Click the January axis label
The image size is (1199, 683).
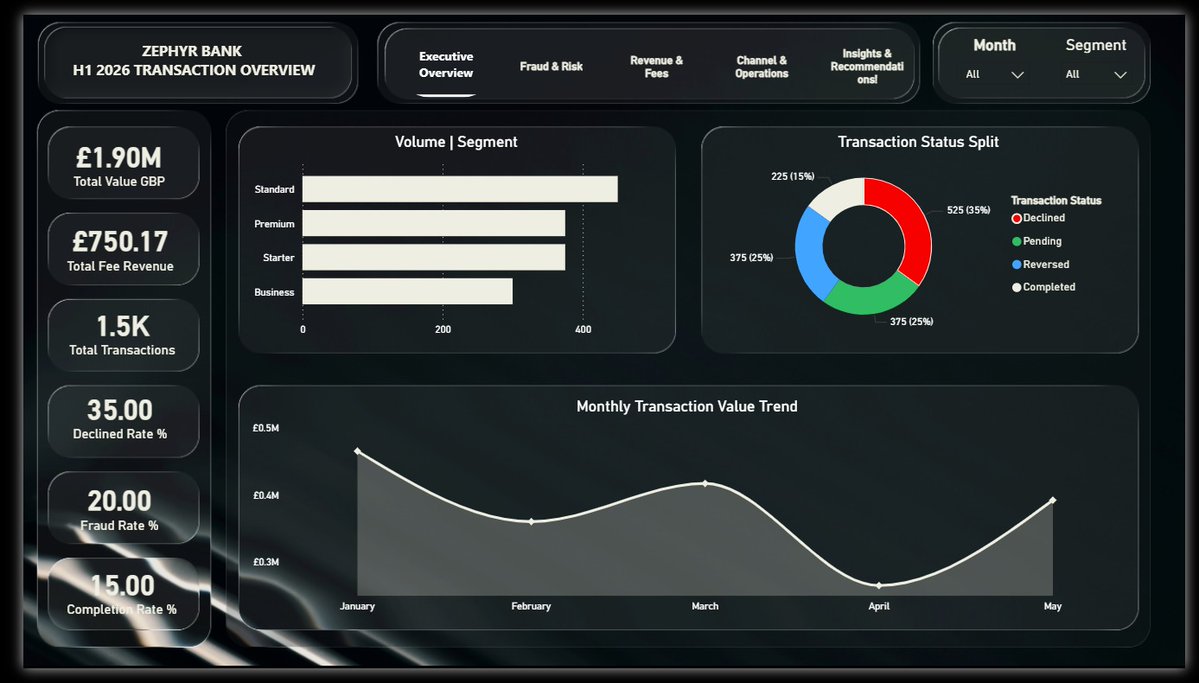(357, 607)
